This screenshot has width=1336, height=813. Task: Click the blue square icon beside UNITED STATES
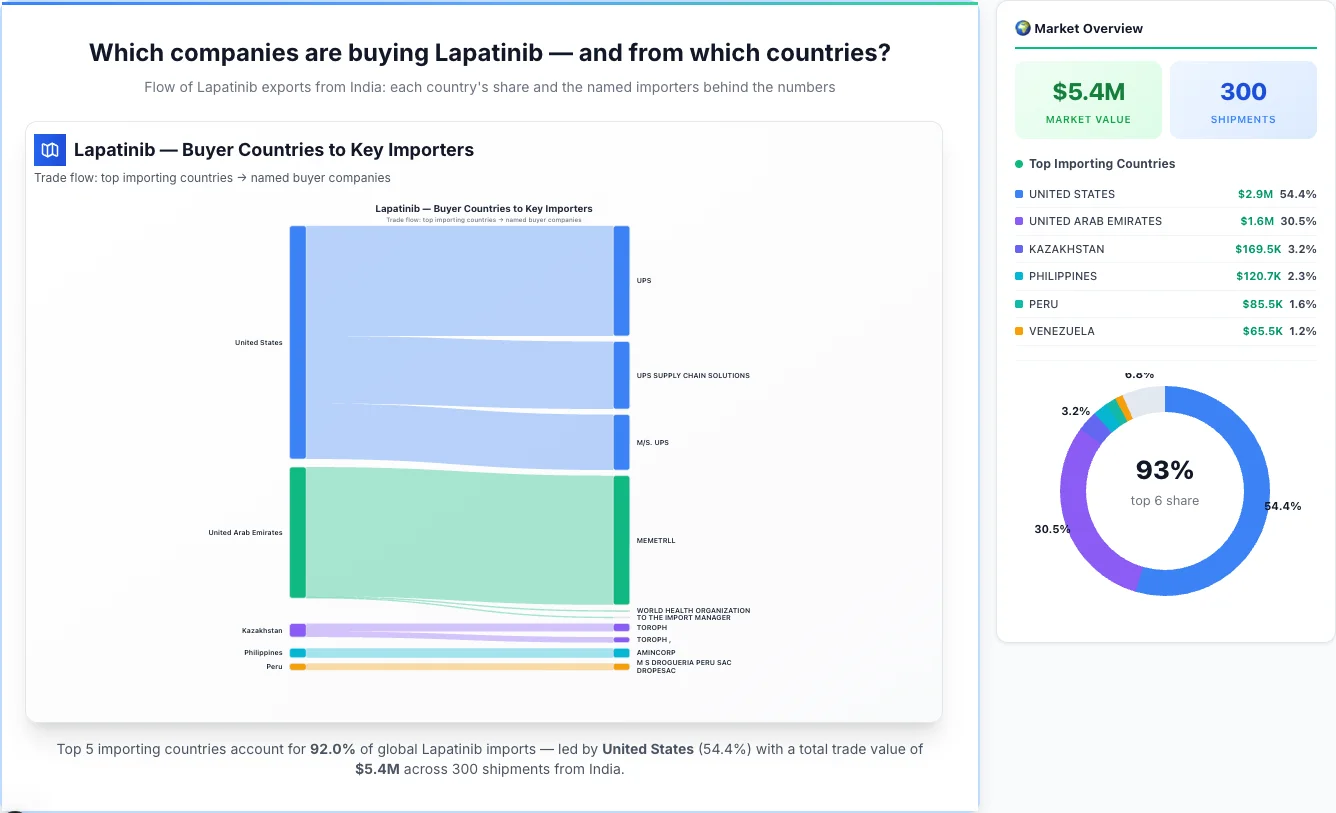[1017, 194]
